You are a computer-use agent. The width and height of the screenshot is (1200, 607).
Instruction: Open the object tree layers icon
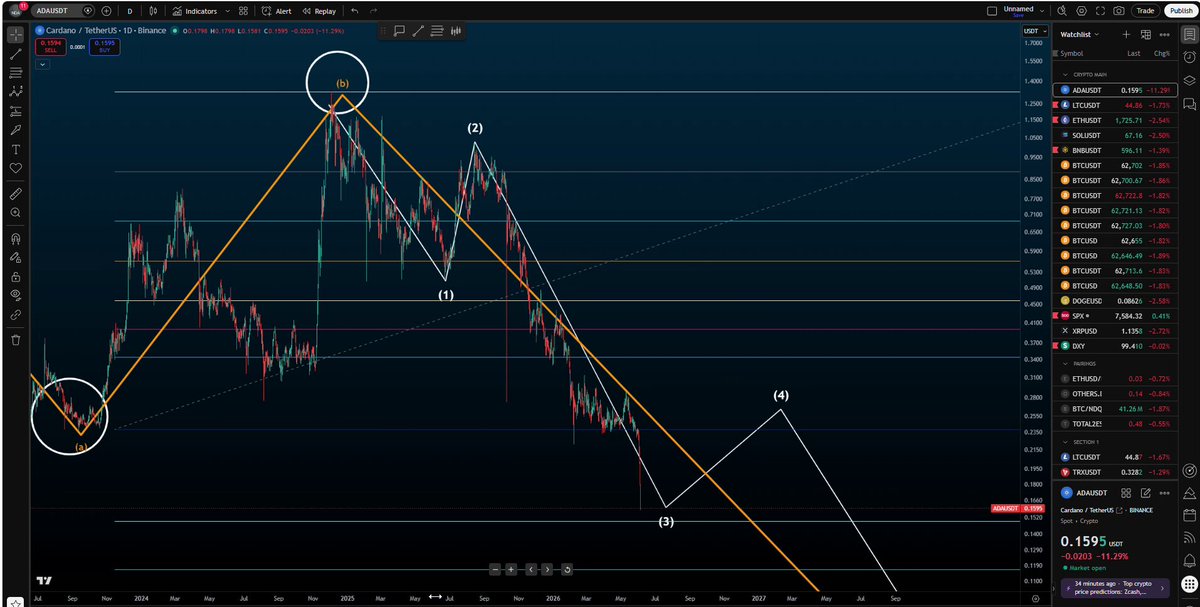coord(1188,80)
